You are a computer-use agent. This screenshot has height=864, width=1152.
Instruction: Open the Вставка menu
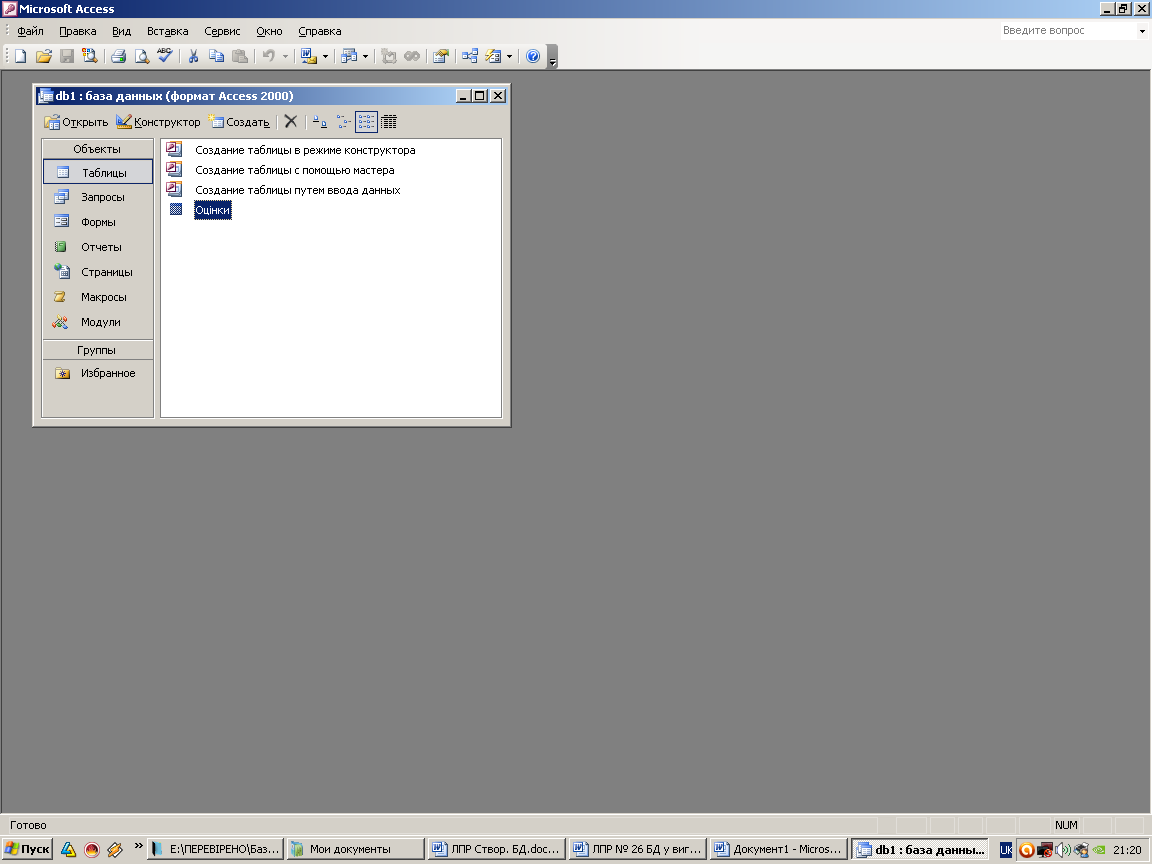click(168, 31)
